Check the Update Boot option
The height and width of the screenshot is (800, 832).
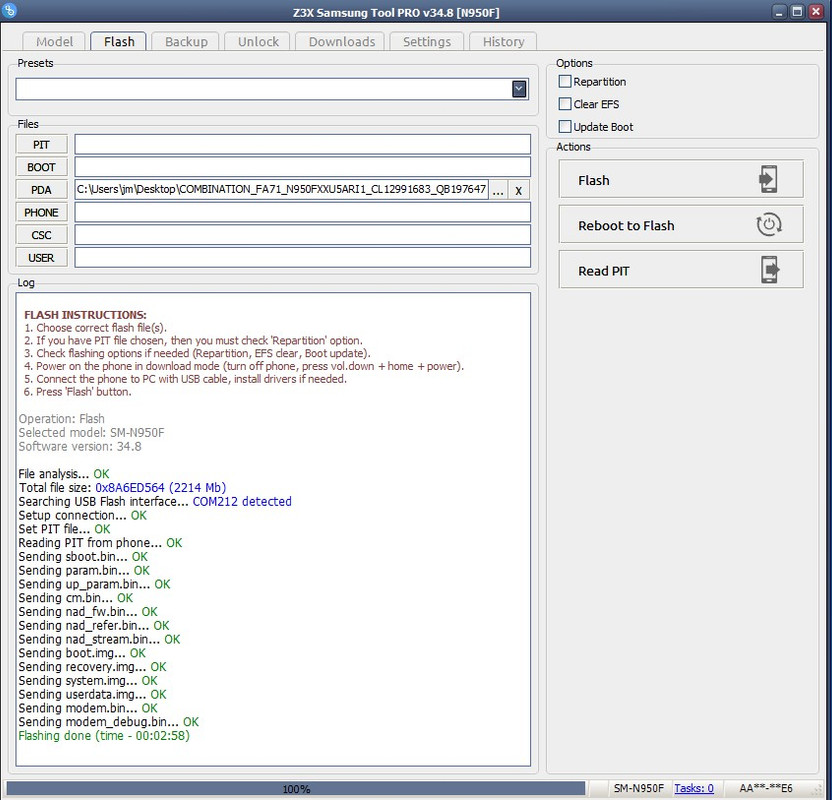pyautogui.click(x=565, y=127)
